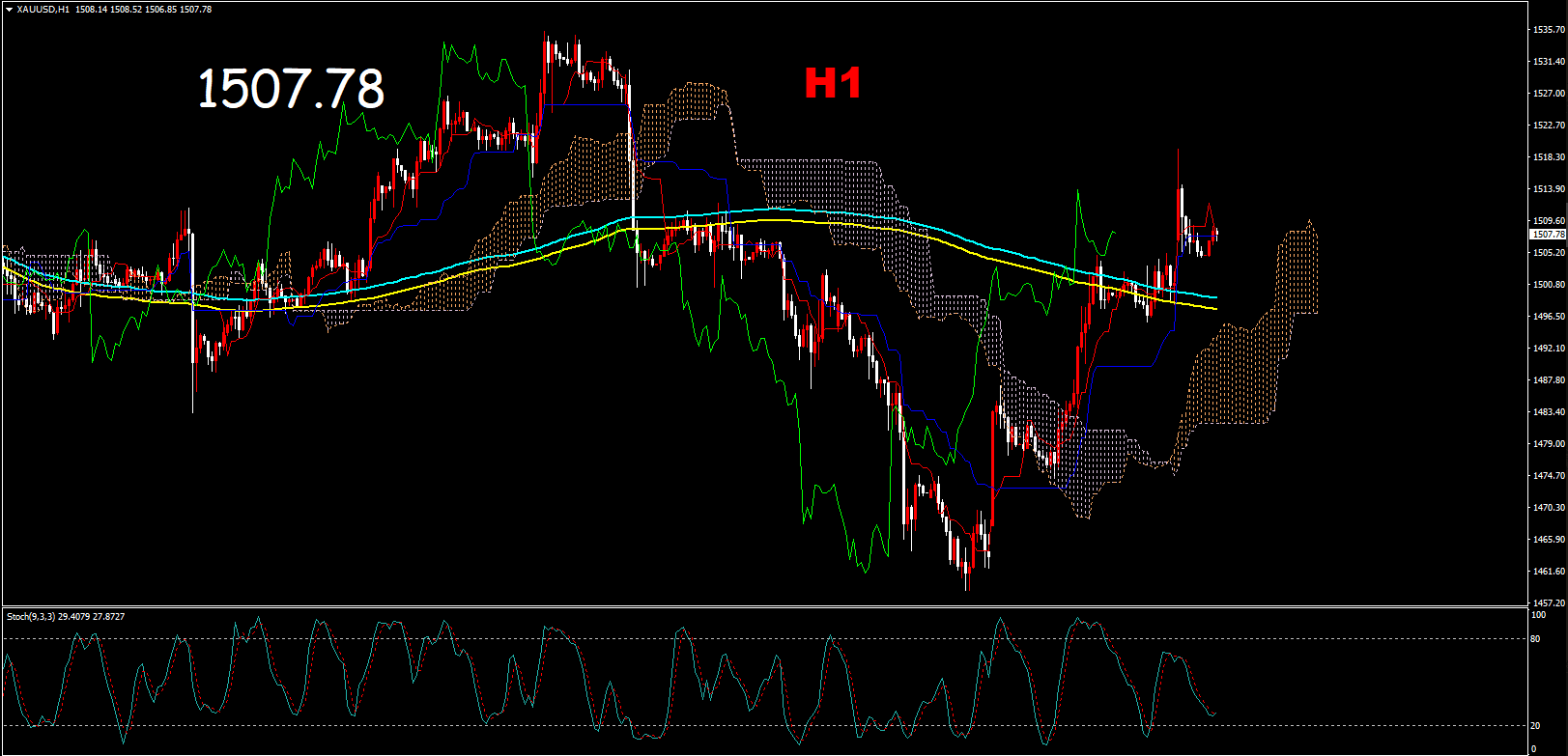Click the 1479.00 price axis label
This screenshot has height=756, width=1568.
tap(1549, 444)
